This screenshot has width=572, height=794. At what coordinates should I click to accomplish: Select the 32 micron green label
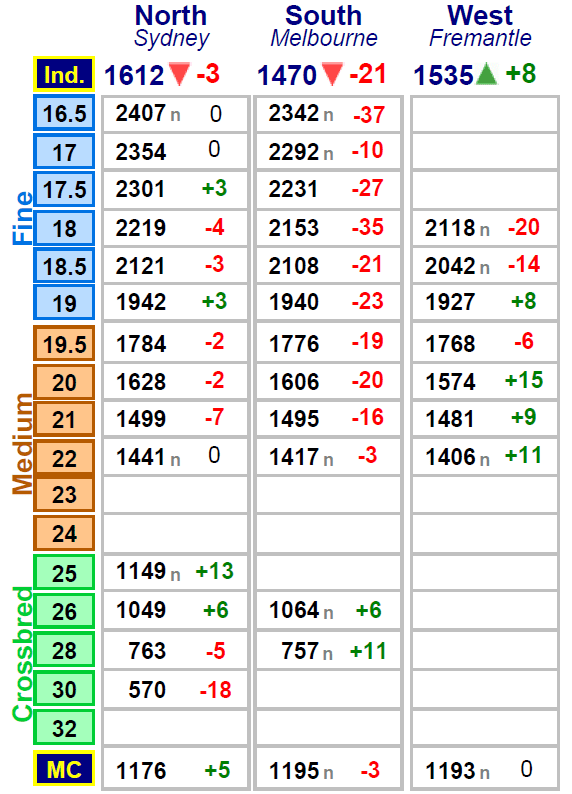pyautogui.click(x=64, y=728)
